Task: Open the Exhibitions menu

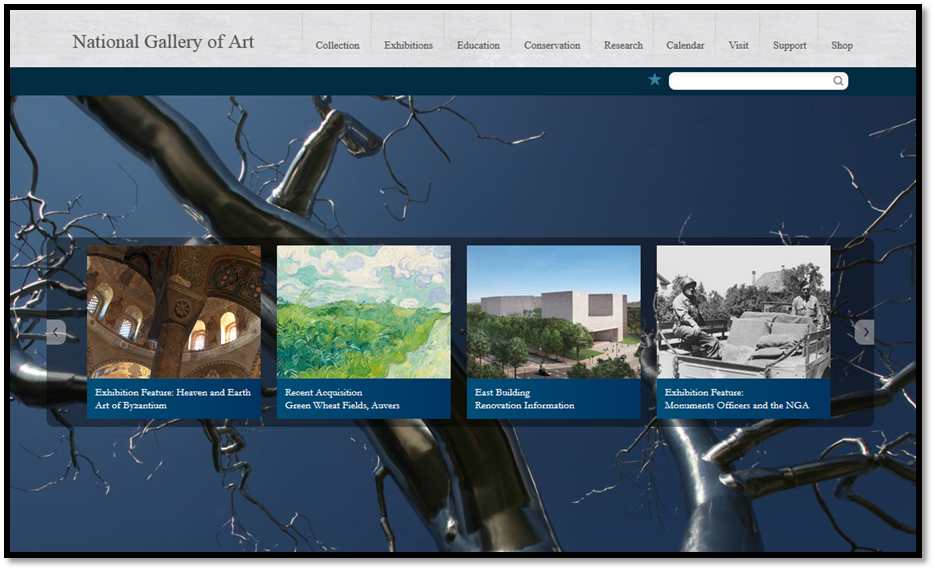Action: click(x=408, y=45)
